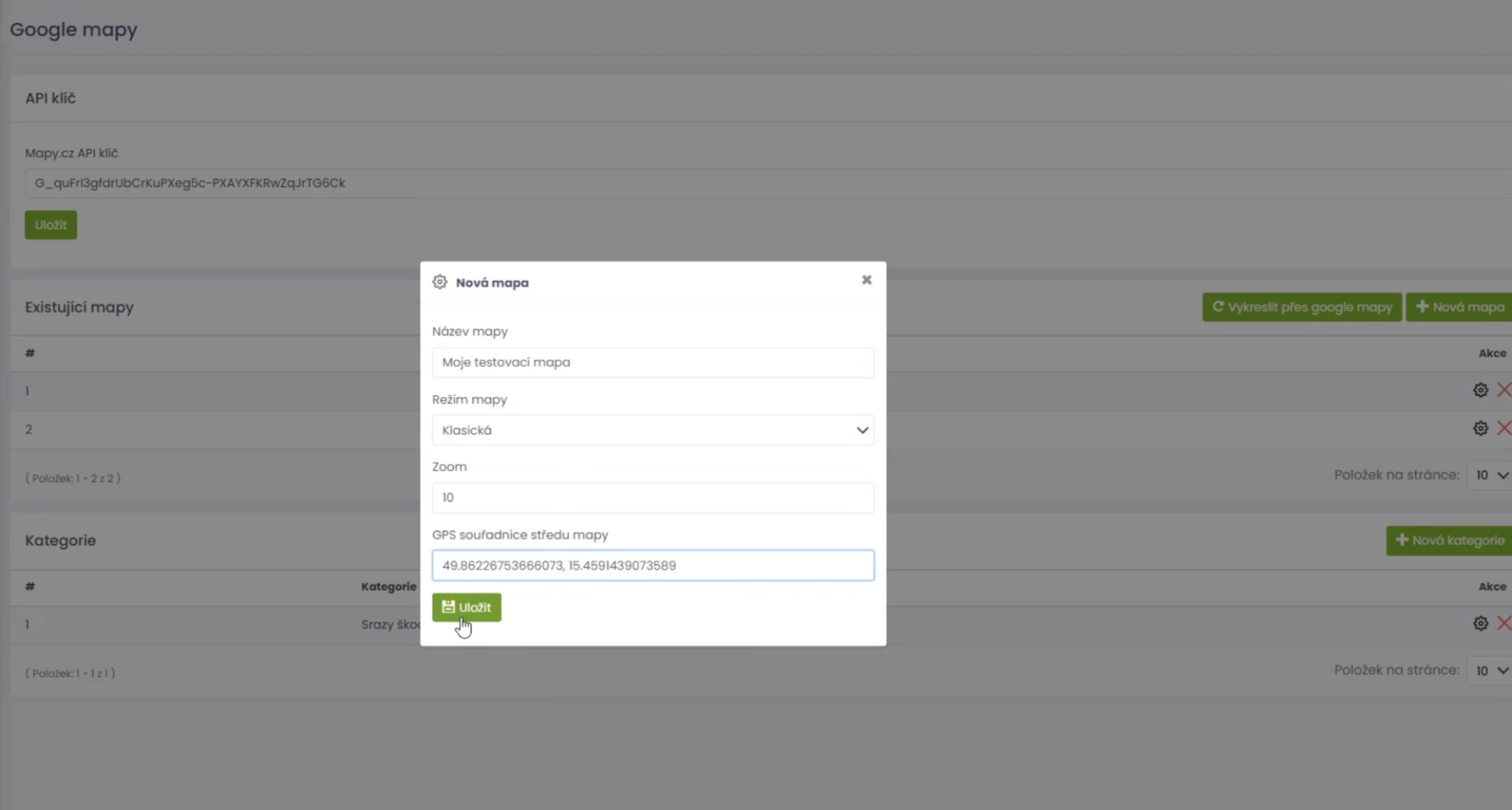Image resolution: width=1512 pixels, height=810 pixels.
Task: Save the new map with Uložit button
Action: point(466,607)
